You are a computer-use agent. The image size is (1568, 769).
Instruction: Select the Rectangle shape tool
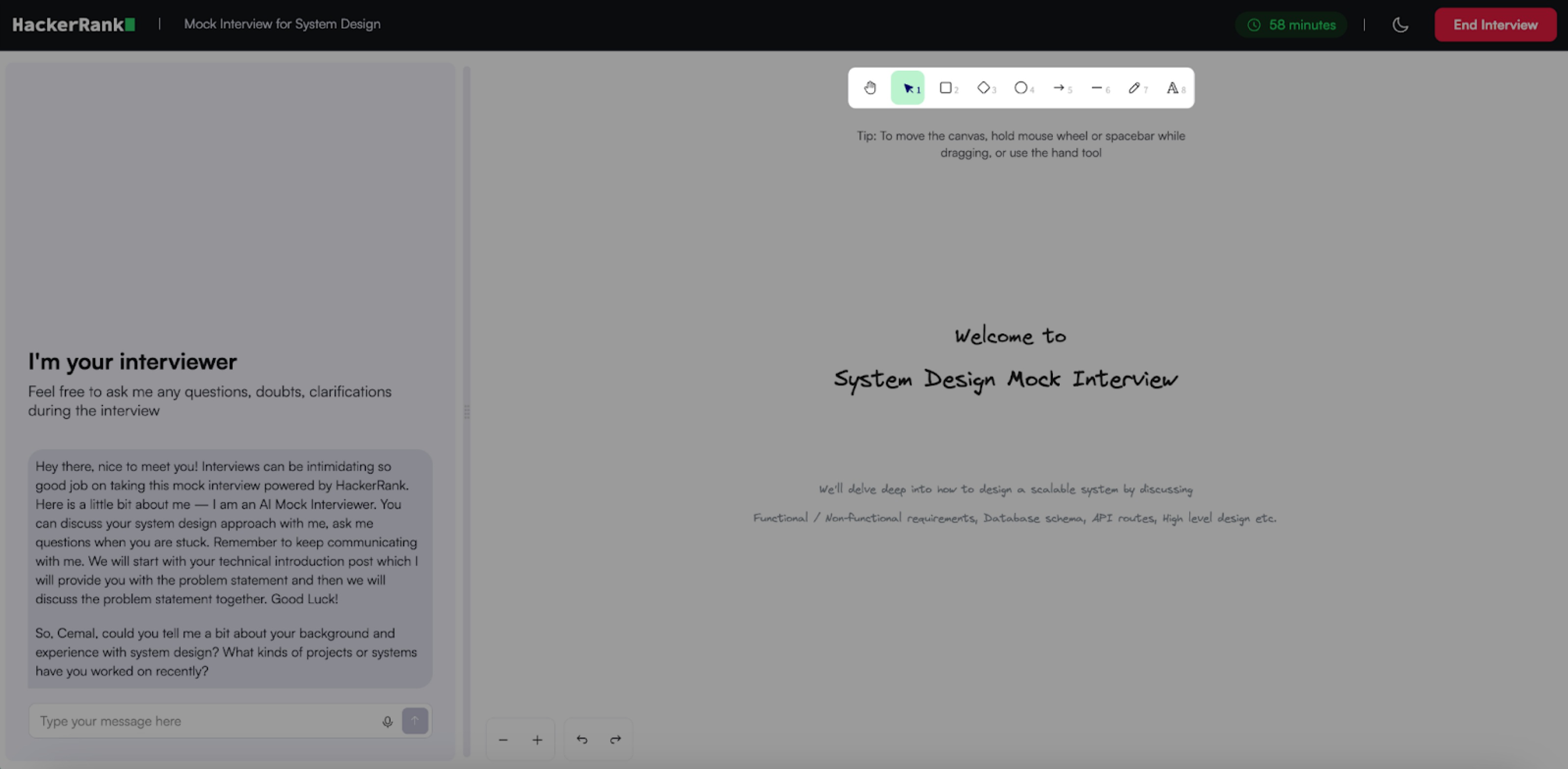946,88
